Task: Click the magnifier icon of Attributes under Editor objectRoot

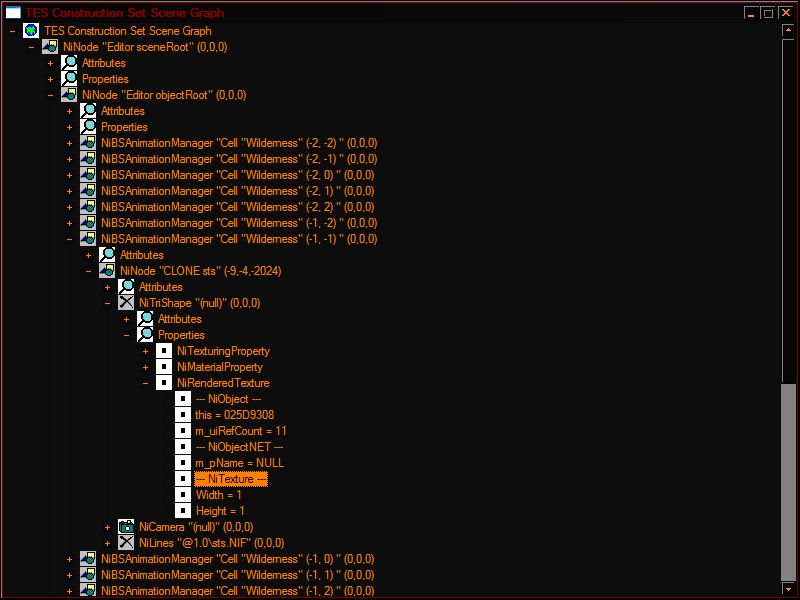Action: pyautogui.click(x=88, y=111)
